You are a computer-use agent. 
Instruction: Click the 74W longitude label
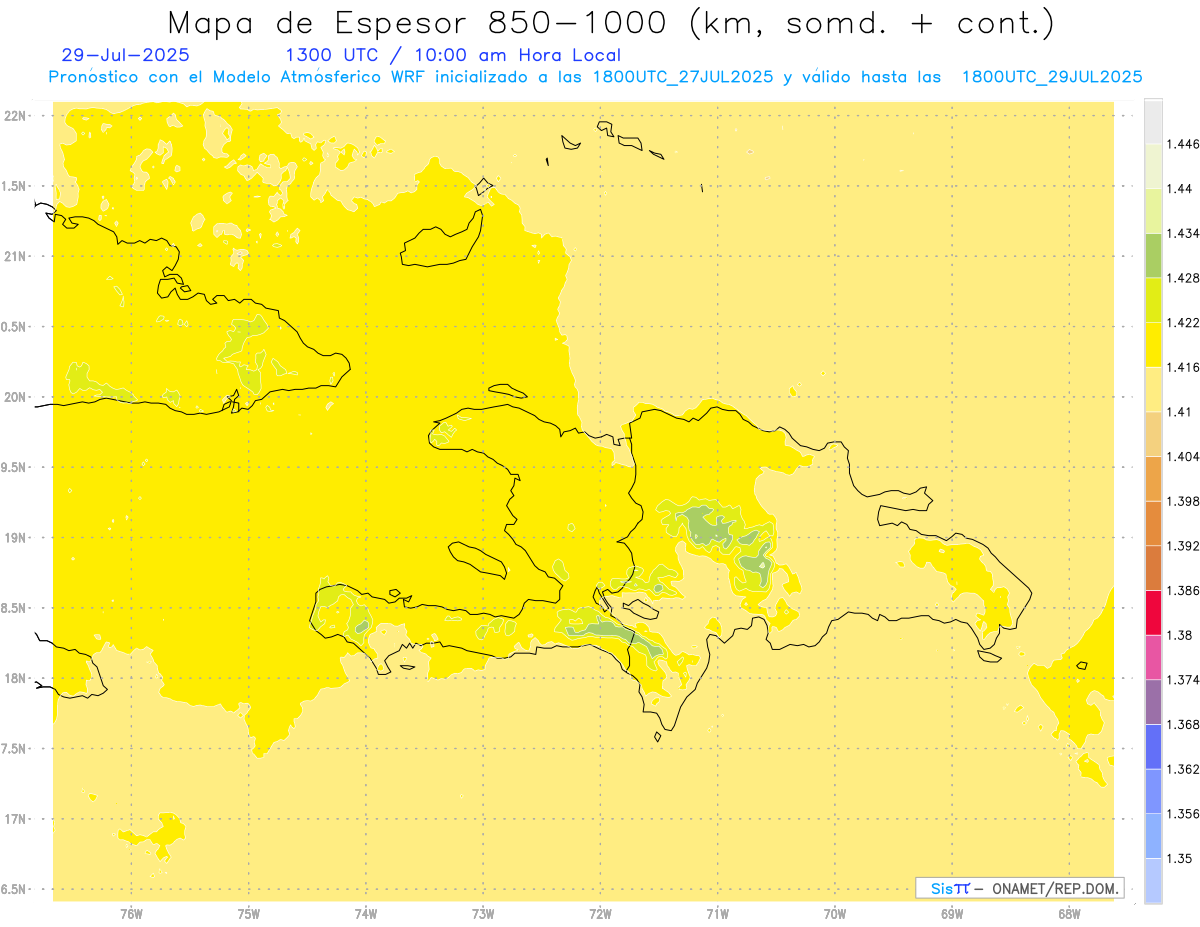click(366, 914)
